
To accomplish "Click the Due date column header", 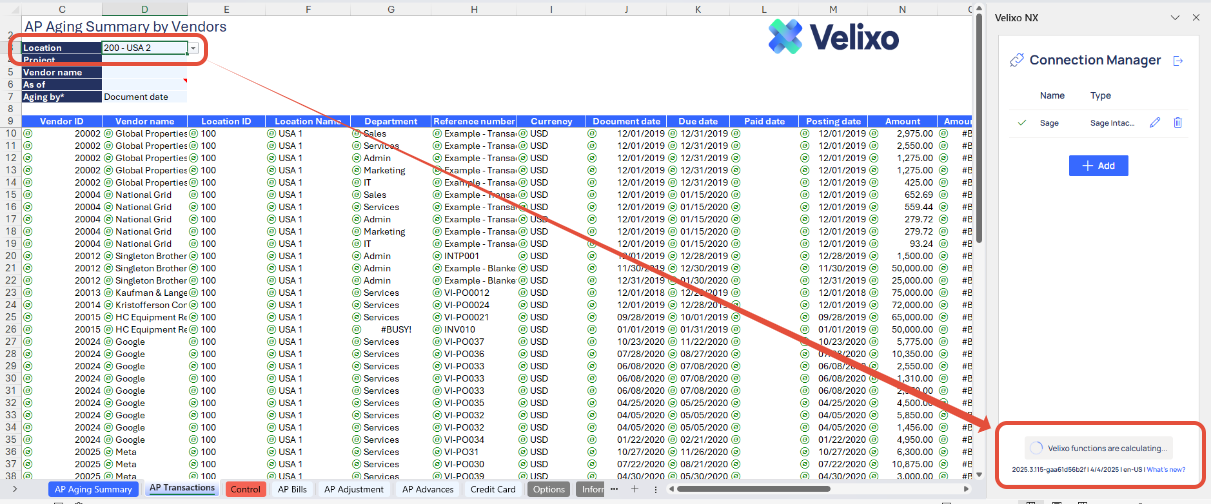I will [x=699, y=121].
